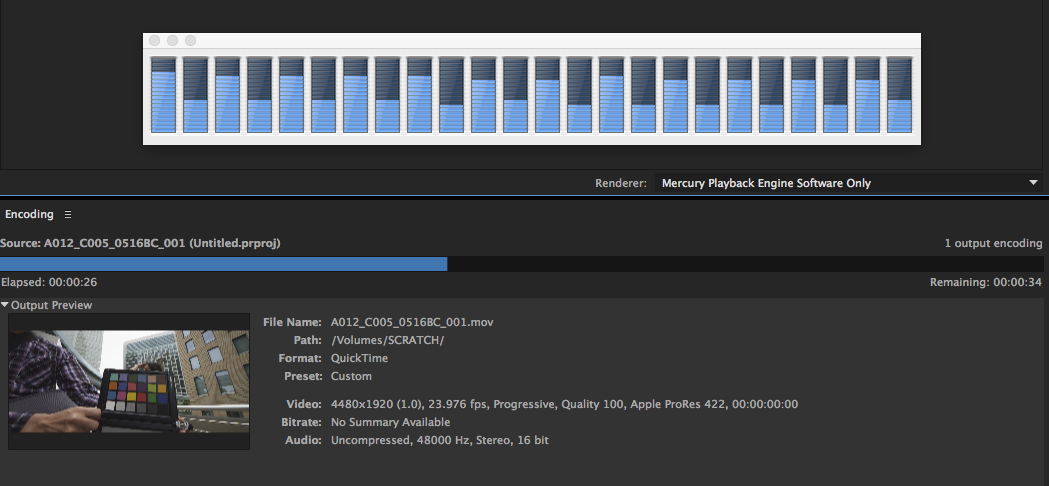This screenshot has height=486, width=1049.
Task: Zoom the CPU meter window
Action: pyautogui.click(x=191, y=41)
